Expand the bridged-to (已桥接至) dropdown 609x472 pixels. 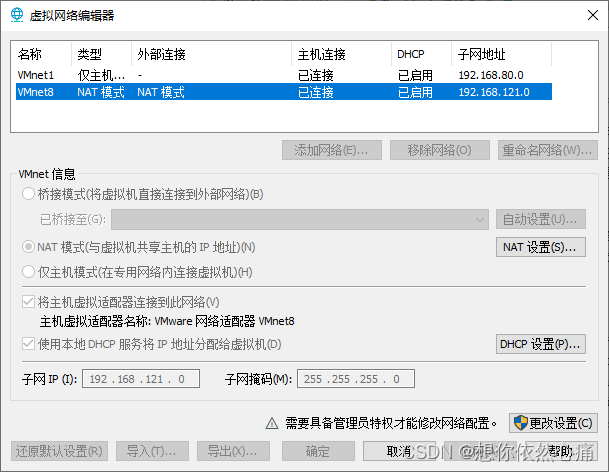(479, 219)
